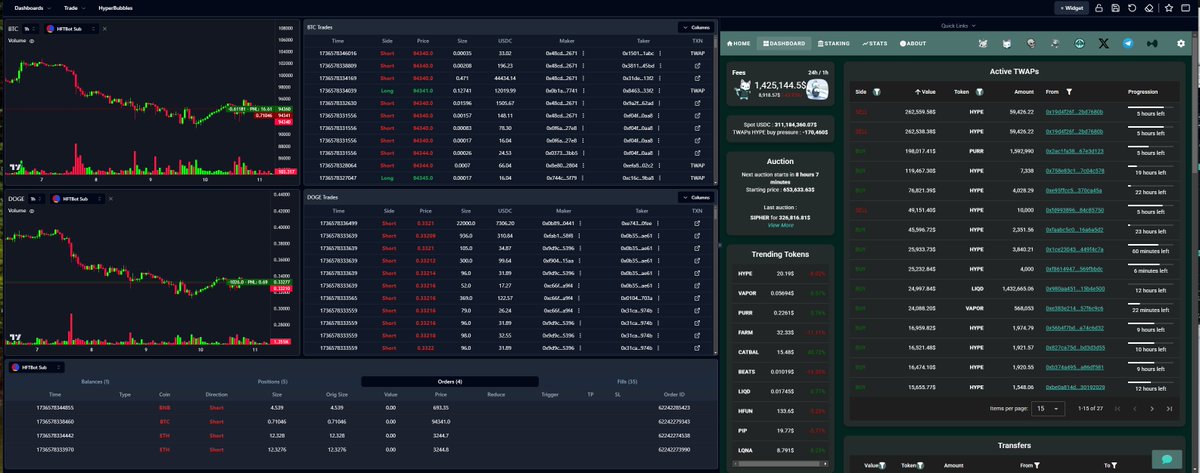The width and height of the screenshot is (1200, 473).
Task: Sort Active TWAPs by Value column header
Action: click(925, 91)
